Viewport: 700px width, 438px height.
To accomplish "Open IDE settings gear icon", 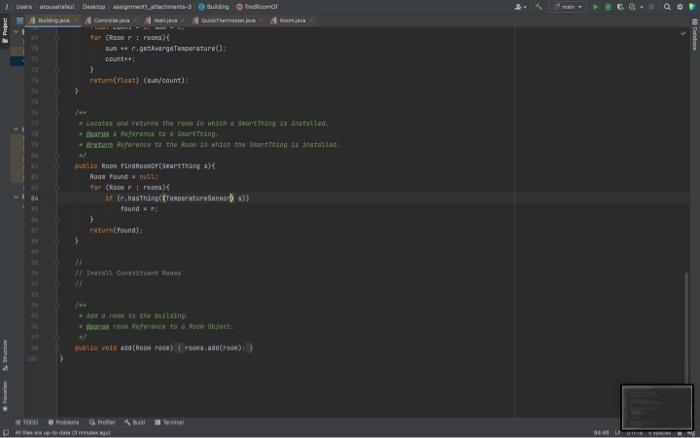I will (x=680, y=7).
